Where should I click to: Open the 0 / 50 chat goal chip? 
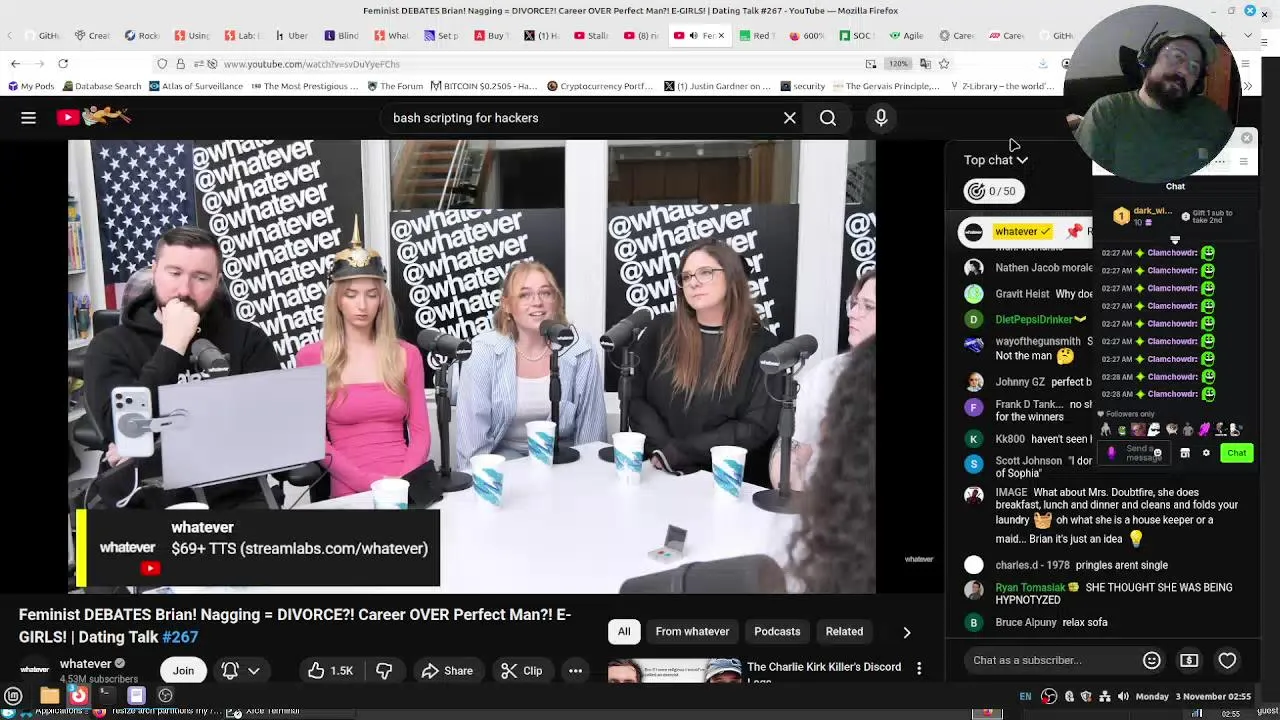pyautogui.click(x=993, y=191)
